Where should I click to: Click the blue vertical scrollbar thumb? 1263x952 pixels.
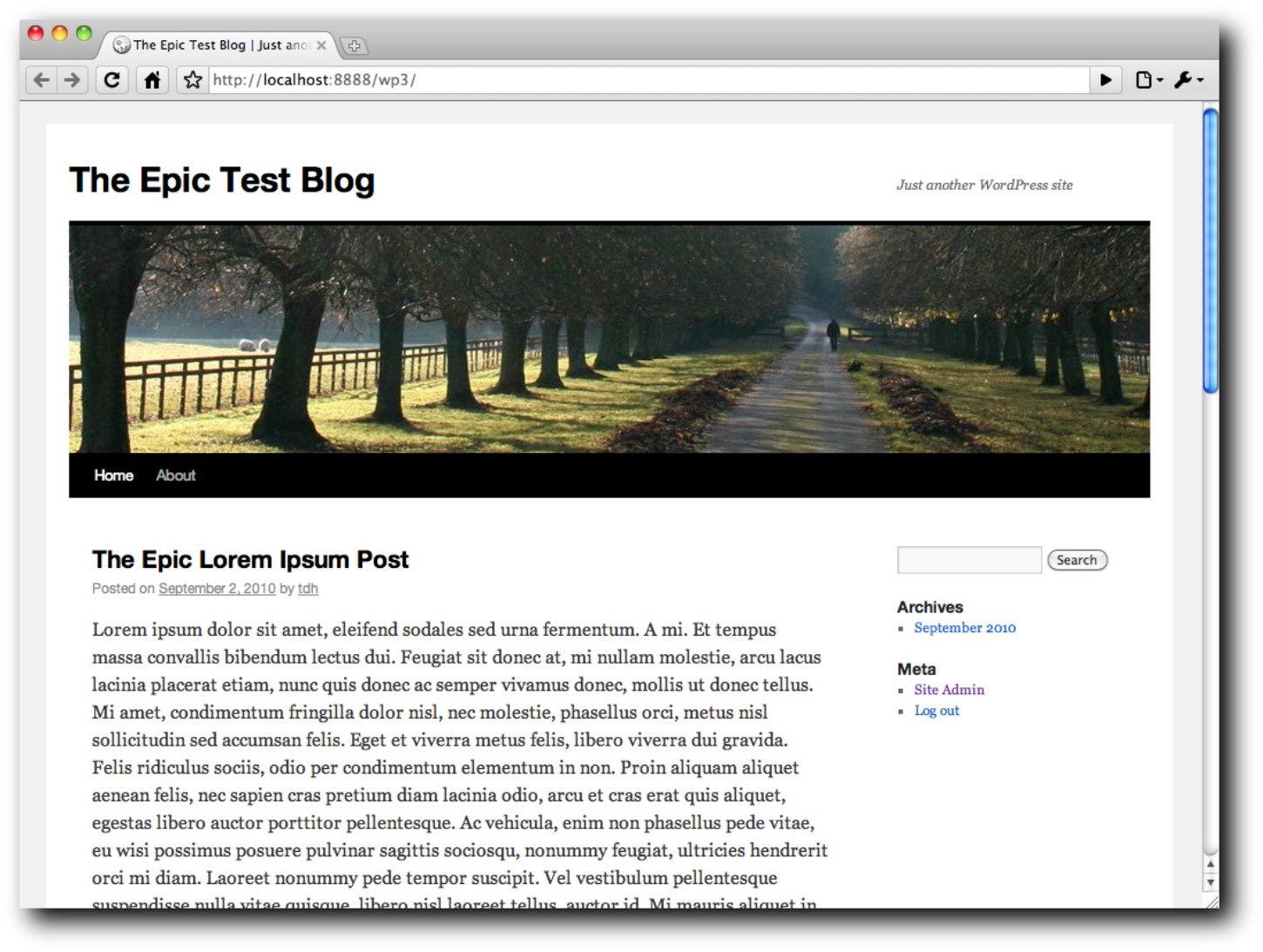pos(1211,251)
